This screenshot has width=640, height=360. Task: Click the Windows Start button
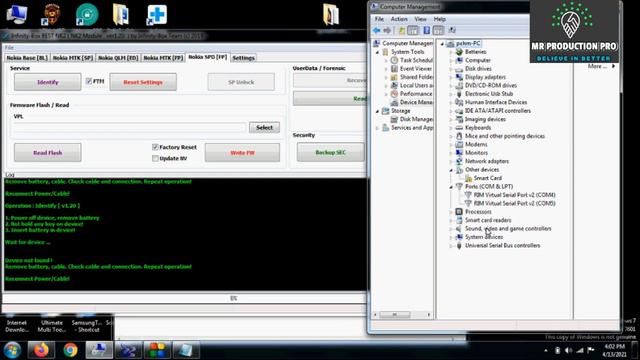[12, 350]
